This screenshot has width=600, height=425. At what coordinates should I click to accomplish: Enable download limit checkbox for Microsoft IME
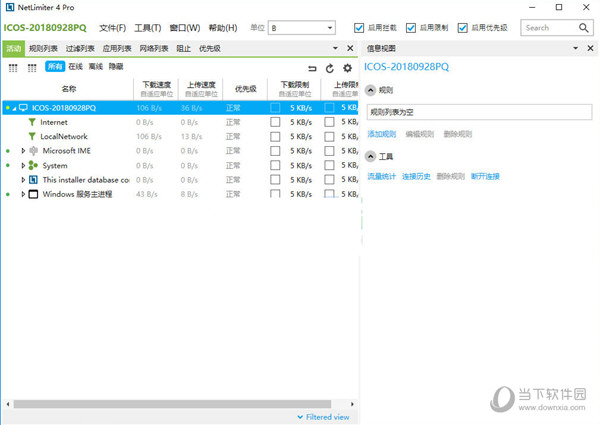point(275,151)
